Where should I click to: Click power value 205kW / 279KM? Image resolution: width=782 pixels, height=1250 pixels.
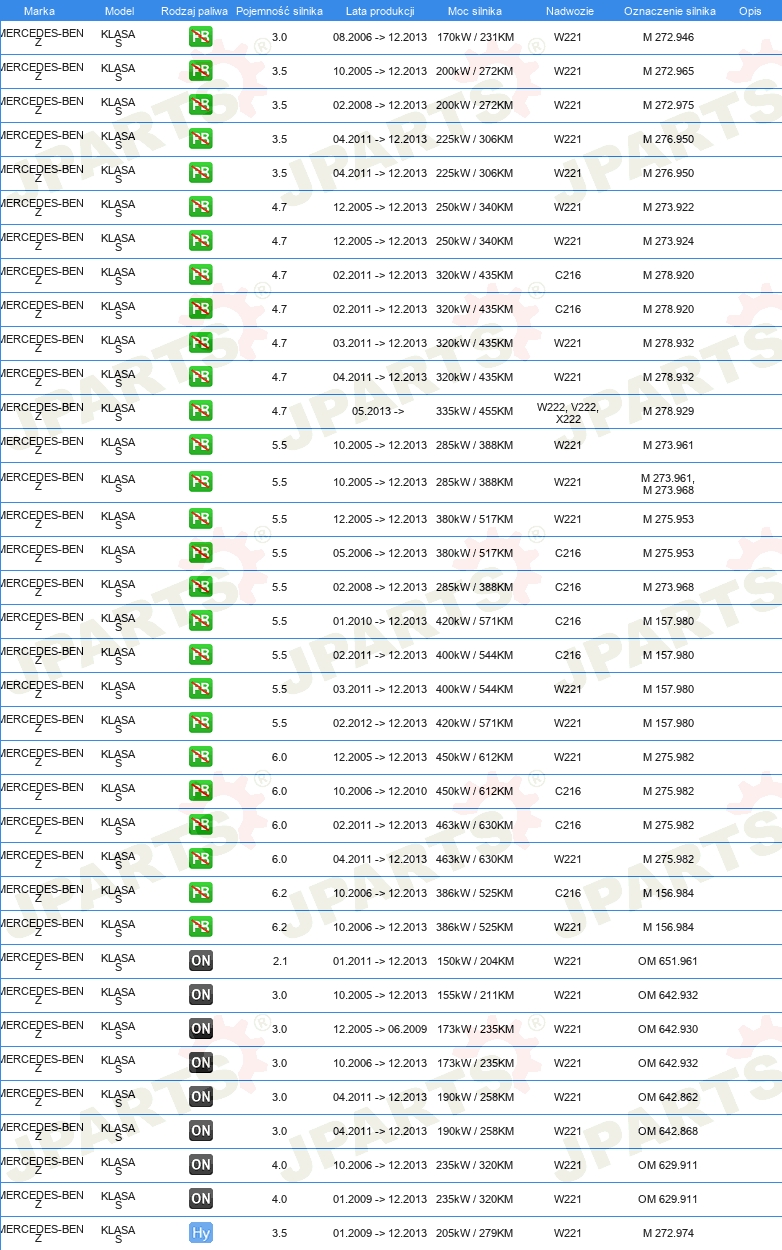point(475,1234)
